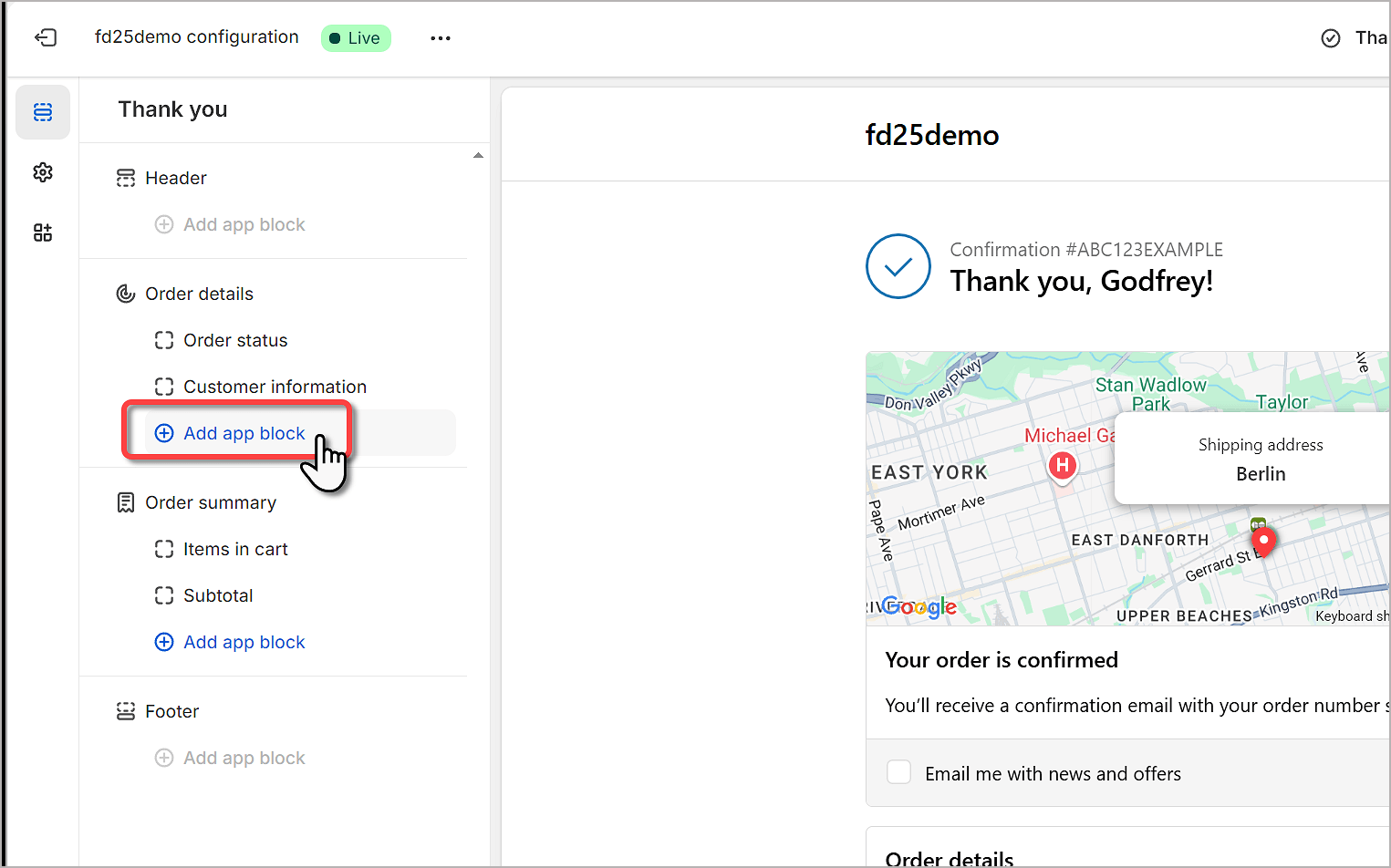Select the Order summary section
1391x868 pixels.
pos(210,502)
